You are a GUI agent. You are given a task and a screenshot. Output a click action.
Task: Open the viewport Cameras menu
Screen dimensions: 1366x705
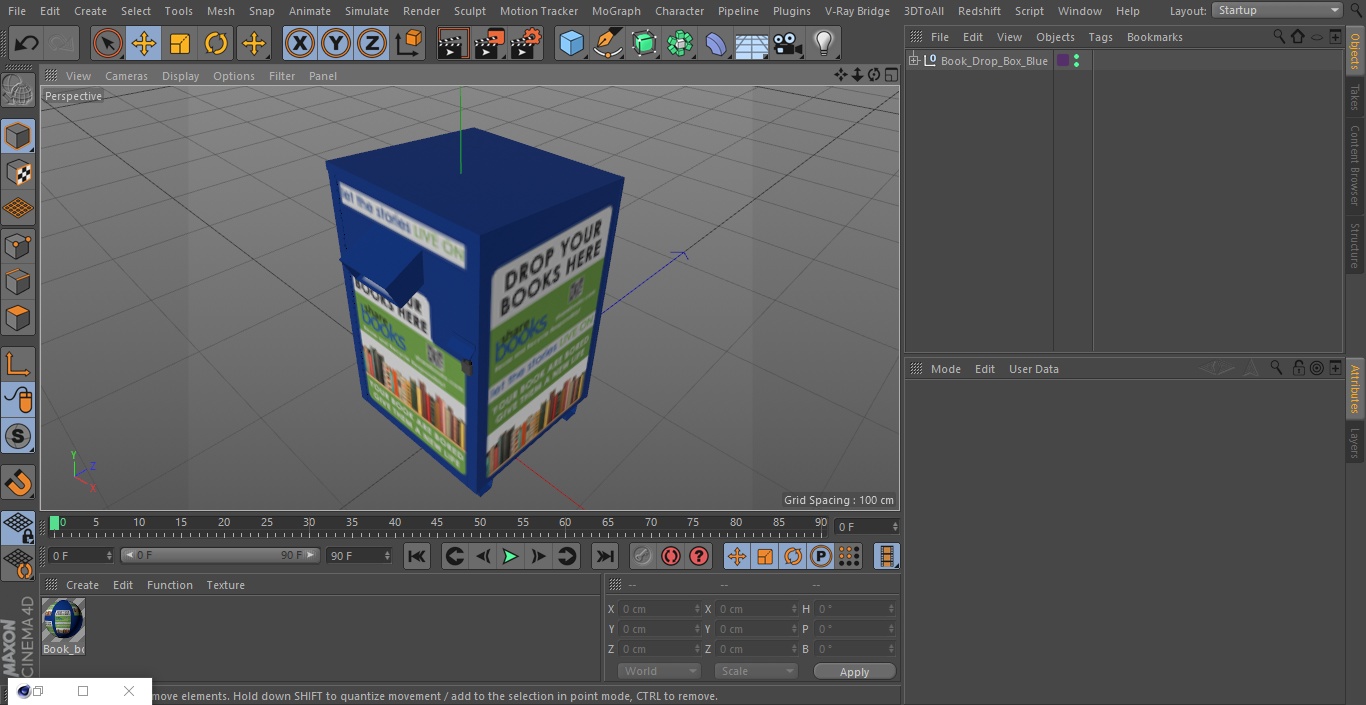click(126, 76)
